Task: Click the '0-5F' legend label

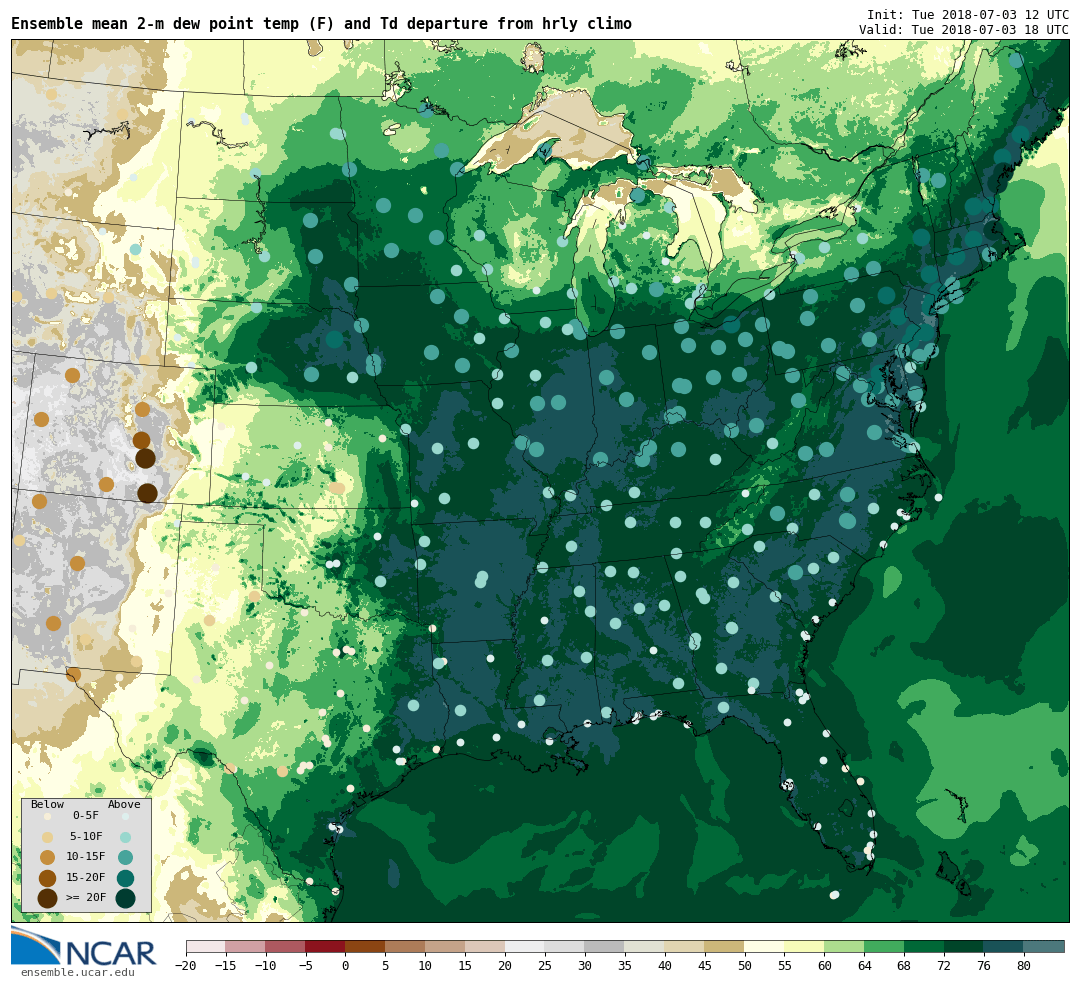Action: (86, 816)
